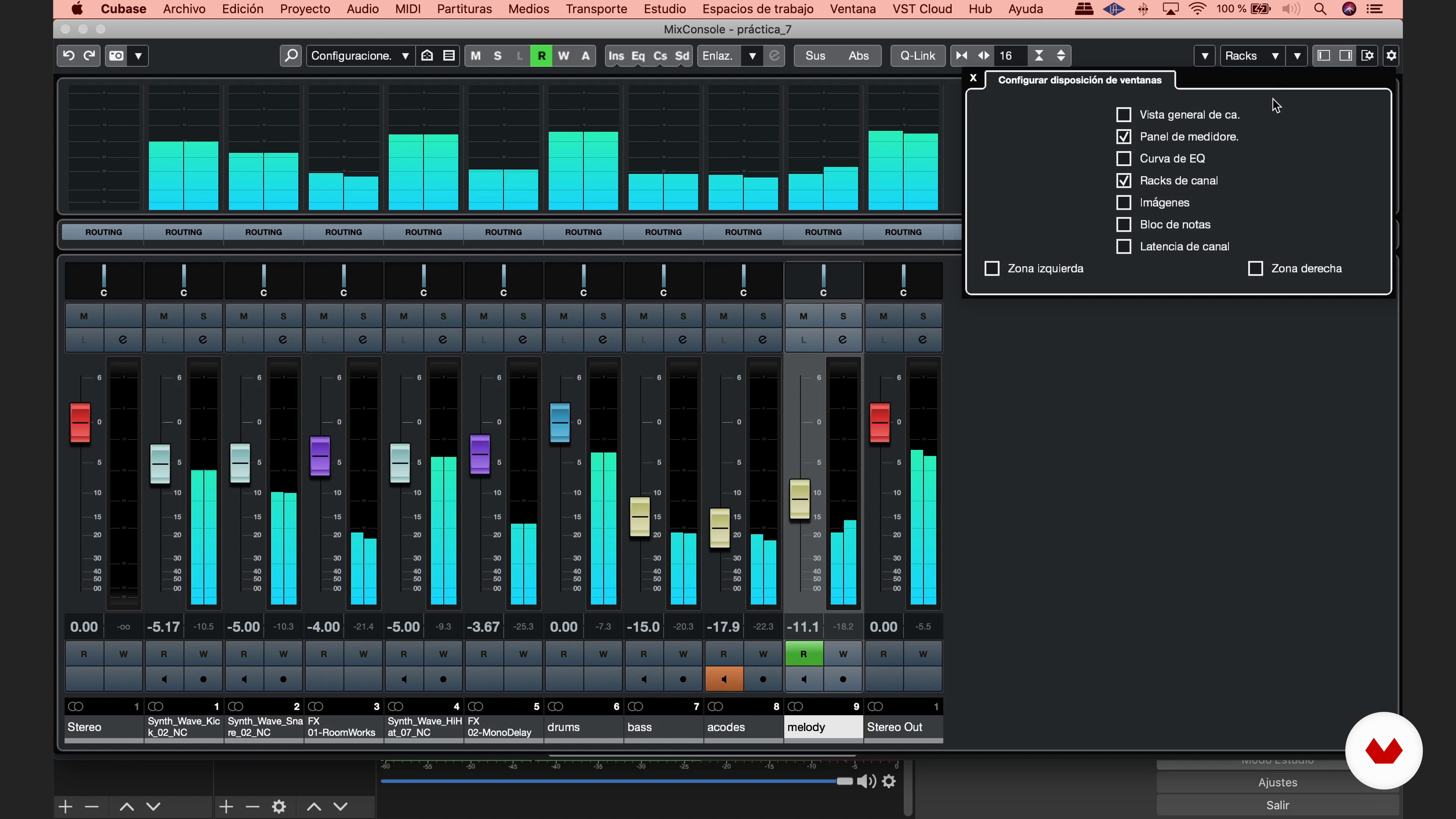The width and height of the screenshot is (1456, 819).
Task: Open the snapshot dropdown arrow
Action: tap(138, 55)
